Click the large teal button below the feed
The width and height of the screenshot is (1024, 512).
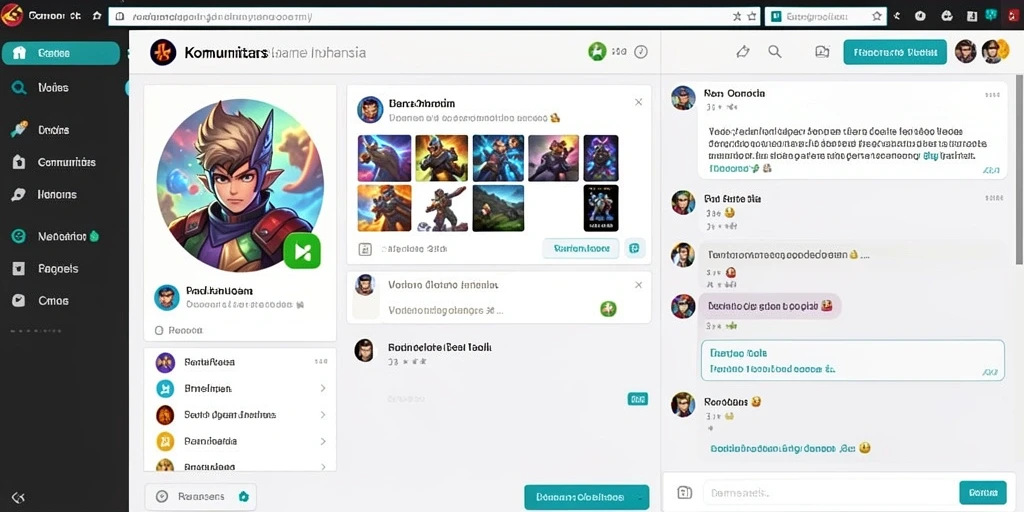click(586, 497)
